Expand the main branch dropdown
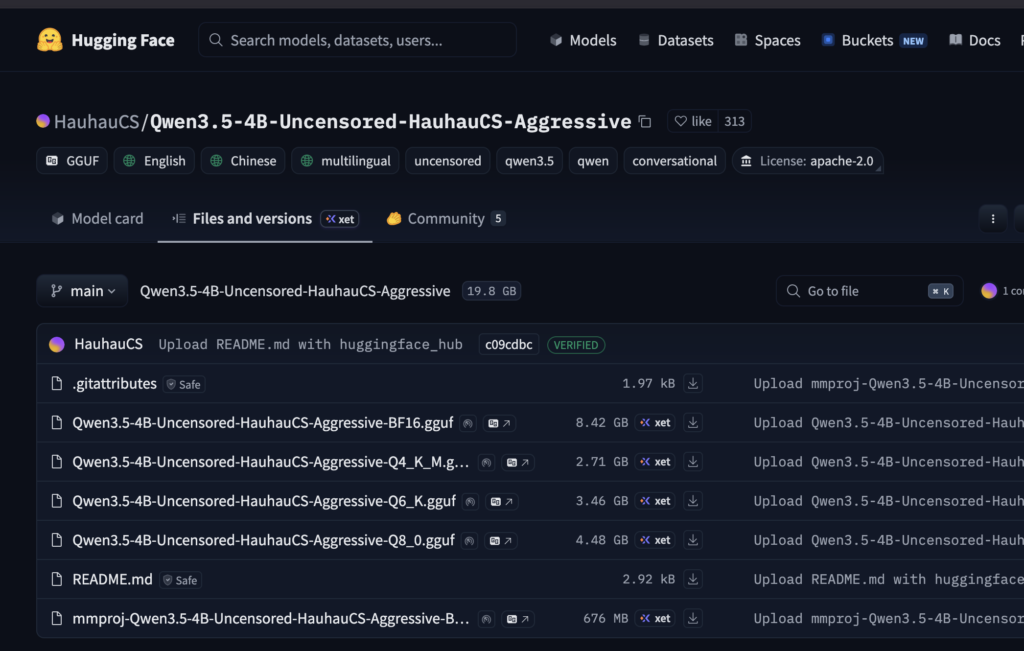The width and height of the screenshot is (1024, 651). pos(82,291)
